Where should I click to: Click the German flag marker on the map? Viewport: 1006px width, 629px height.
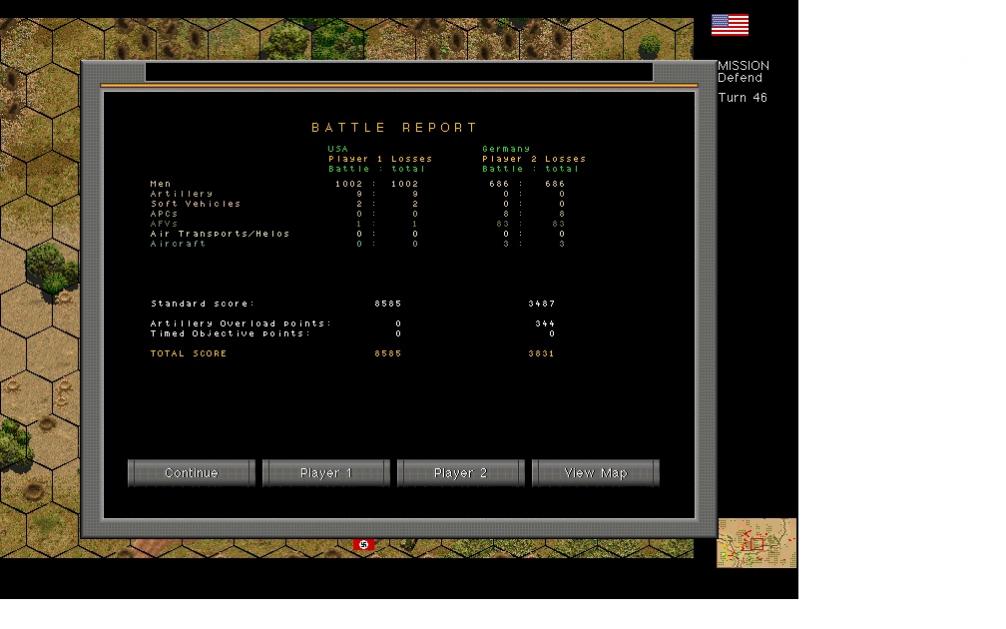click(x=364, y=545)
